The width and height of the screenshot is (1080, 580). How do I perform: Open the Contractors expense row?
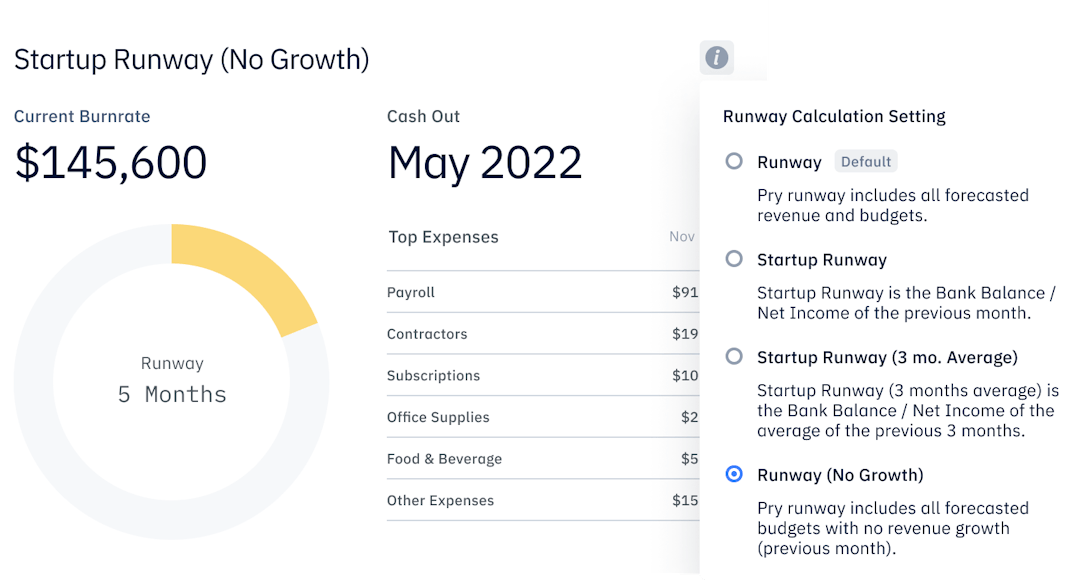(x=542, y=334)
